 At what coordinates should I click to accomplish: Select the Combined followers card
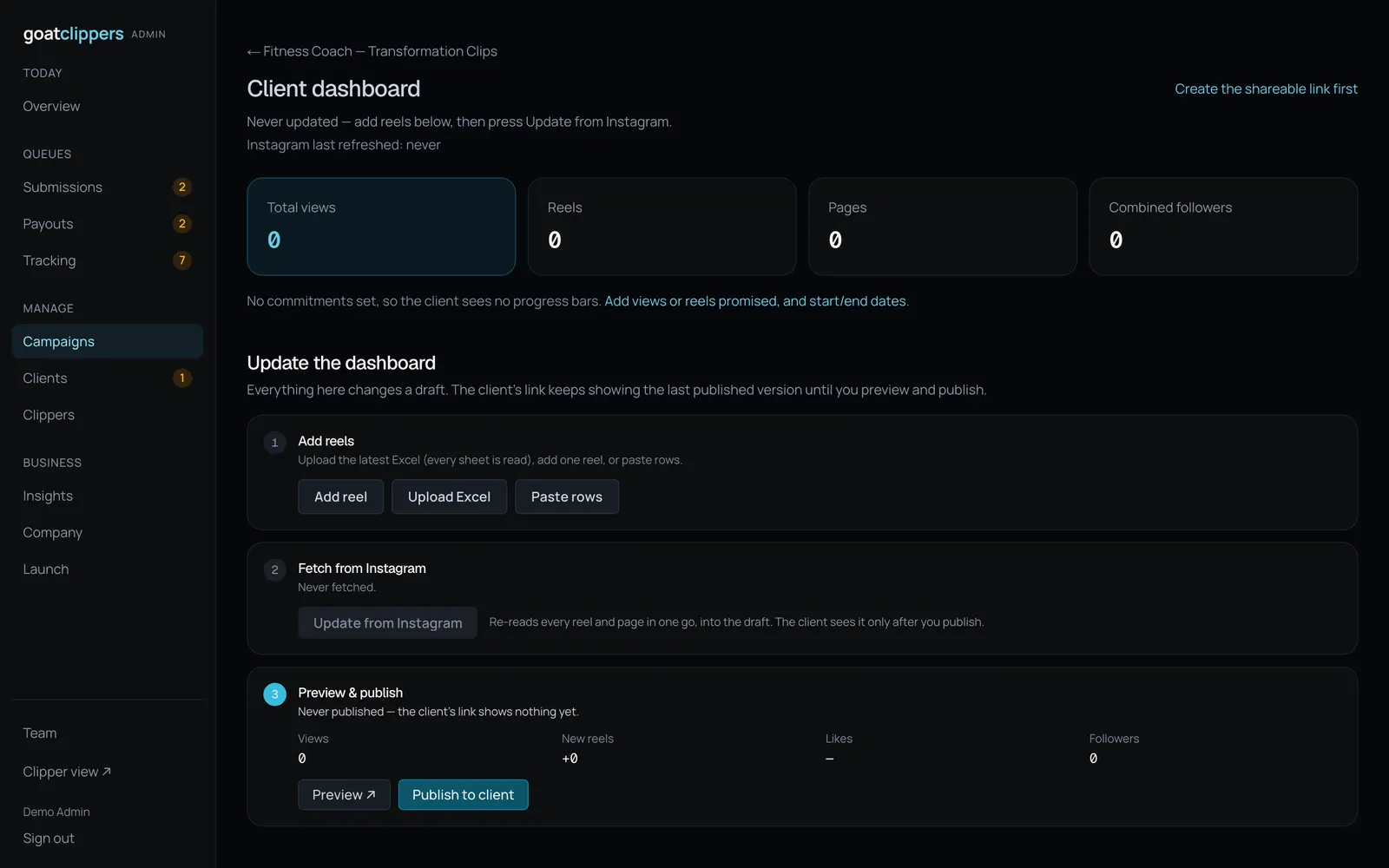pyautogui.click(x=1223, y=227)
